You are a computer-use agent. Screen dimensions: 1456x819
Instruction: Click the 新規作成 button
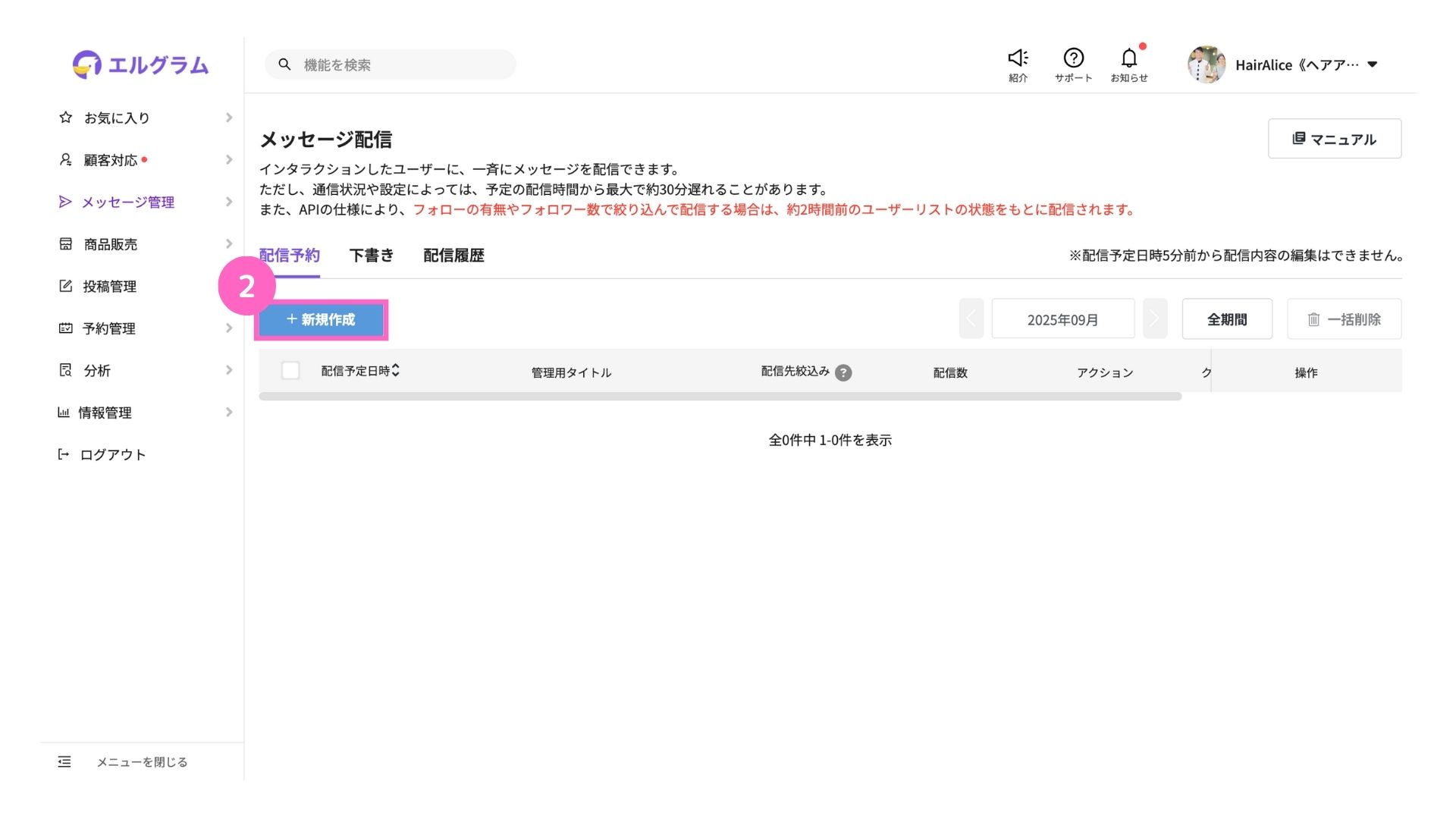coord(322,319)
